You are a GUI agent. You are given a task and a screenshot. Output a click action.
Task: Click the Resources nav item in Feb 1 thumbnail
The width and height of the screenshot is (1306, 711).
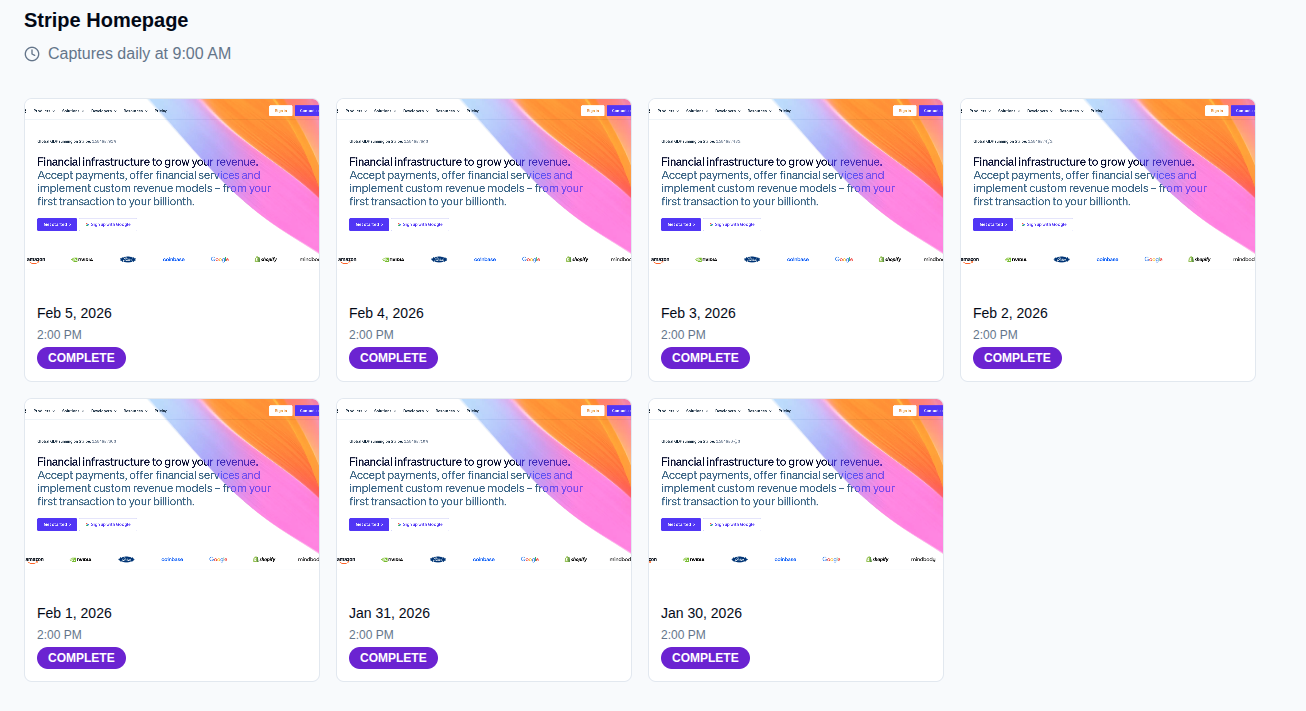[x=135, y=411]
